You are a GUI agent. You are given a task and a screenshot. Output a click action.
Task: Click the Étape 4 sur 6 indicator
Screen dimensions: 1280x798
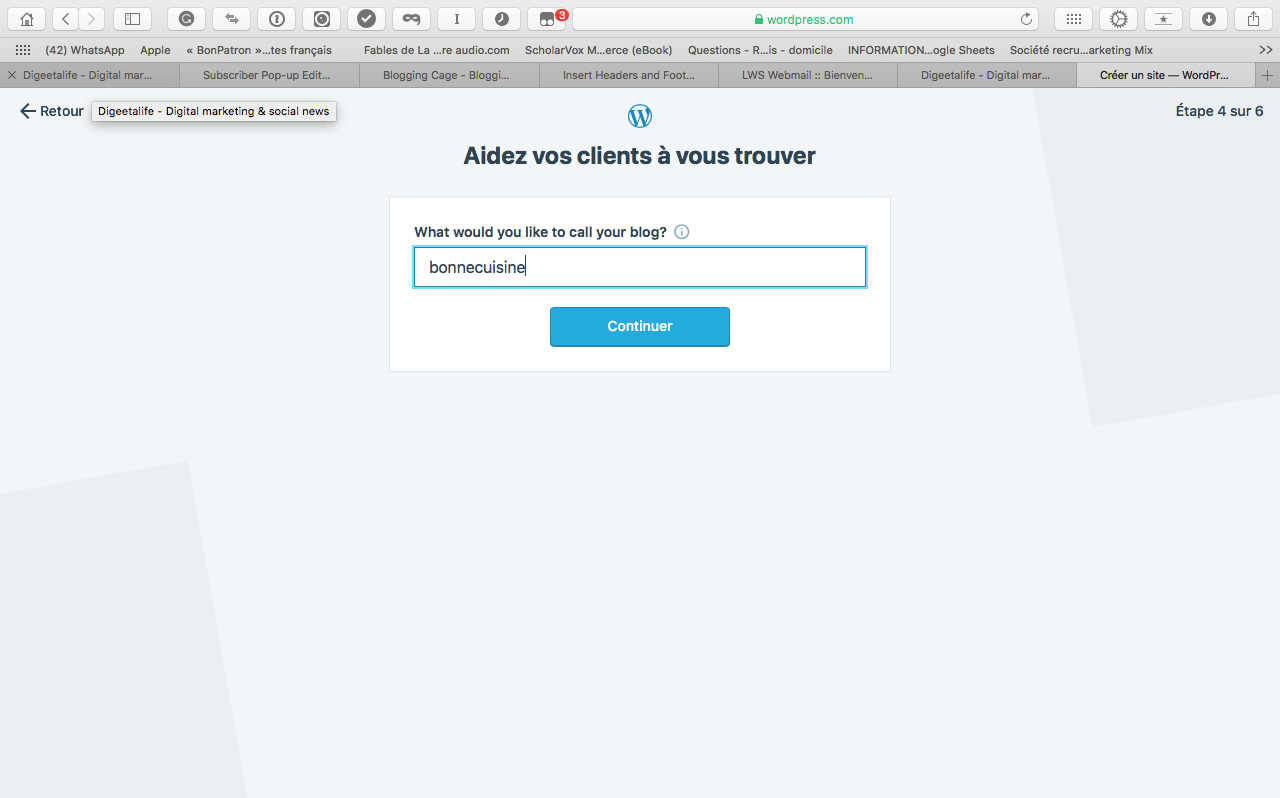(1219, 111)
